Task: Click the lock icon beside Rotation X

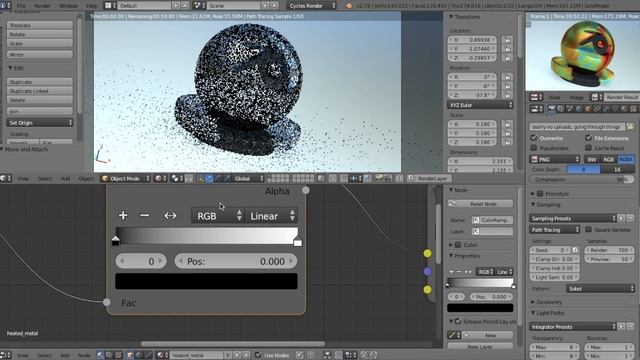Action: click(507, 77)
